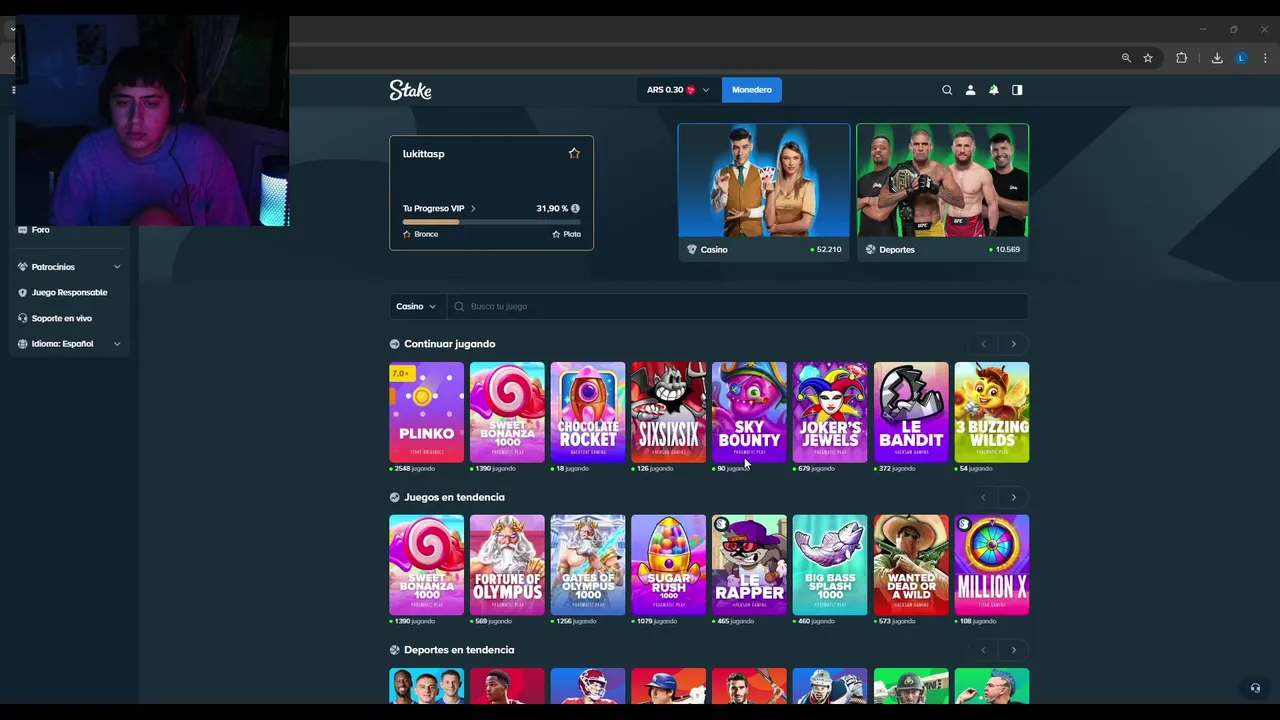Viewport: 1280px width, 720px height.
Task: Open the browser extensions icon
Action: pyautogui.click(x=1181, y=58)
